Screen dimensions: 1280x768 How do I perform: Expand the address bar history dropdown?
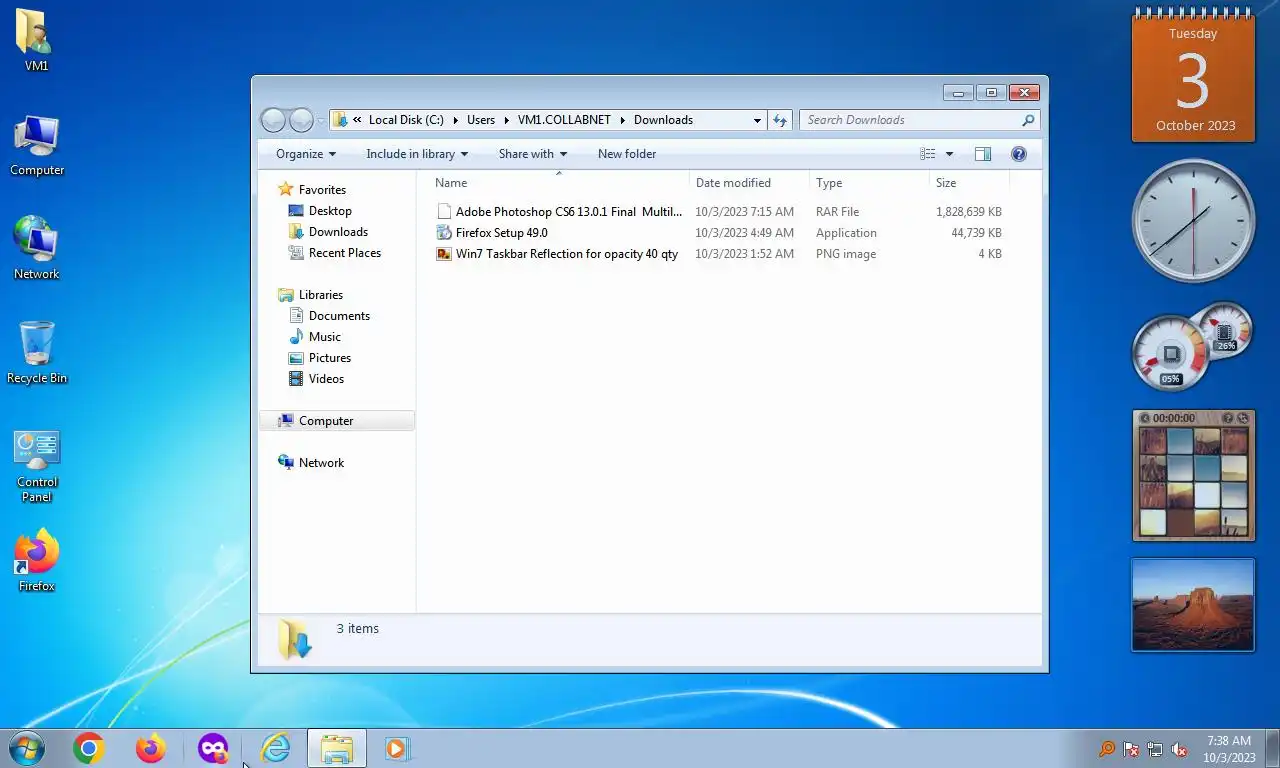[x=757, y=120]
